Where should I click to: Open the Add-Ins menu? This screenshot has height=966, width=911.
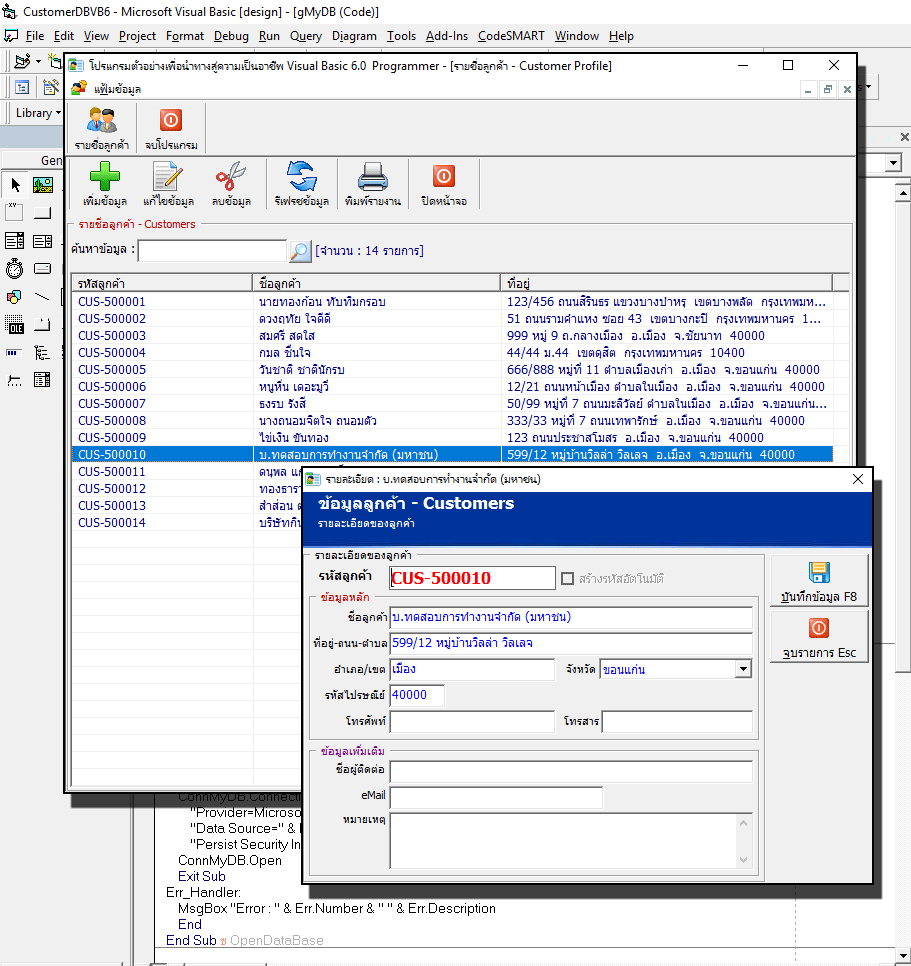click(447, 36)
